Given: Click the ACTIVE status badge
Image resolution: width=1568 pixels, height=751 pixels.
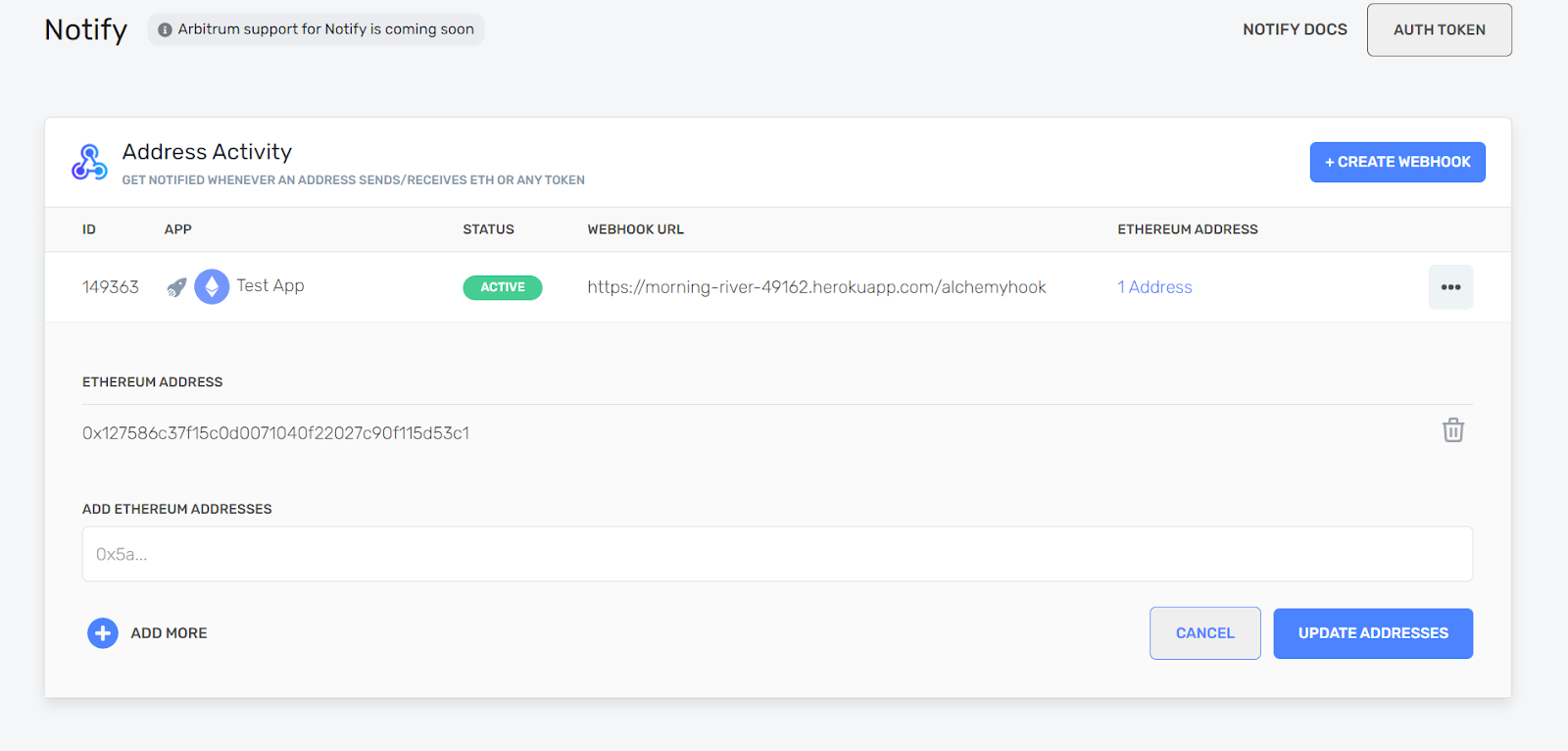Looking at the screenshot, I should tap(503, 287).
